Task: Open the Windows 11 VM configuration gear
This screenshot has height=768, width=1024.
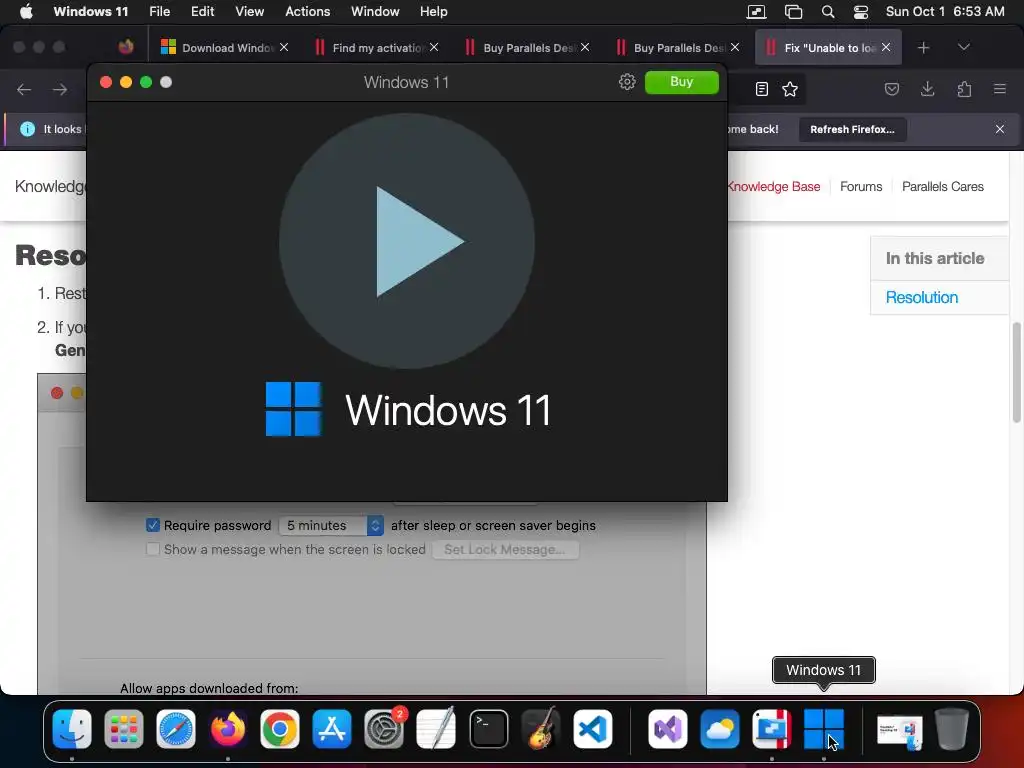Action: point(627,82)
